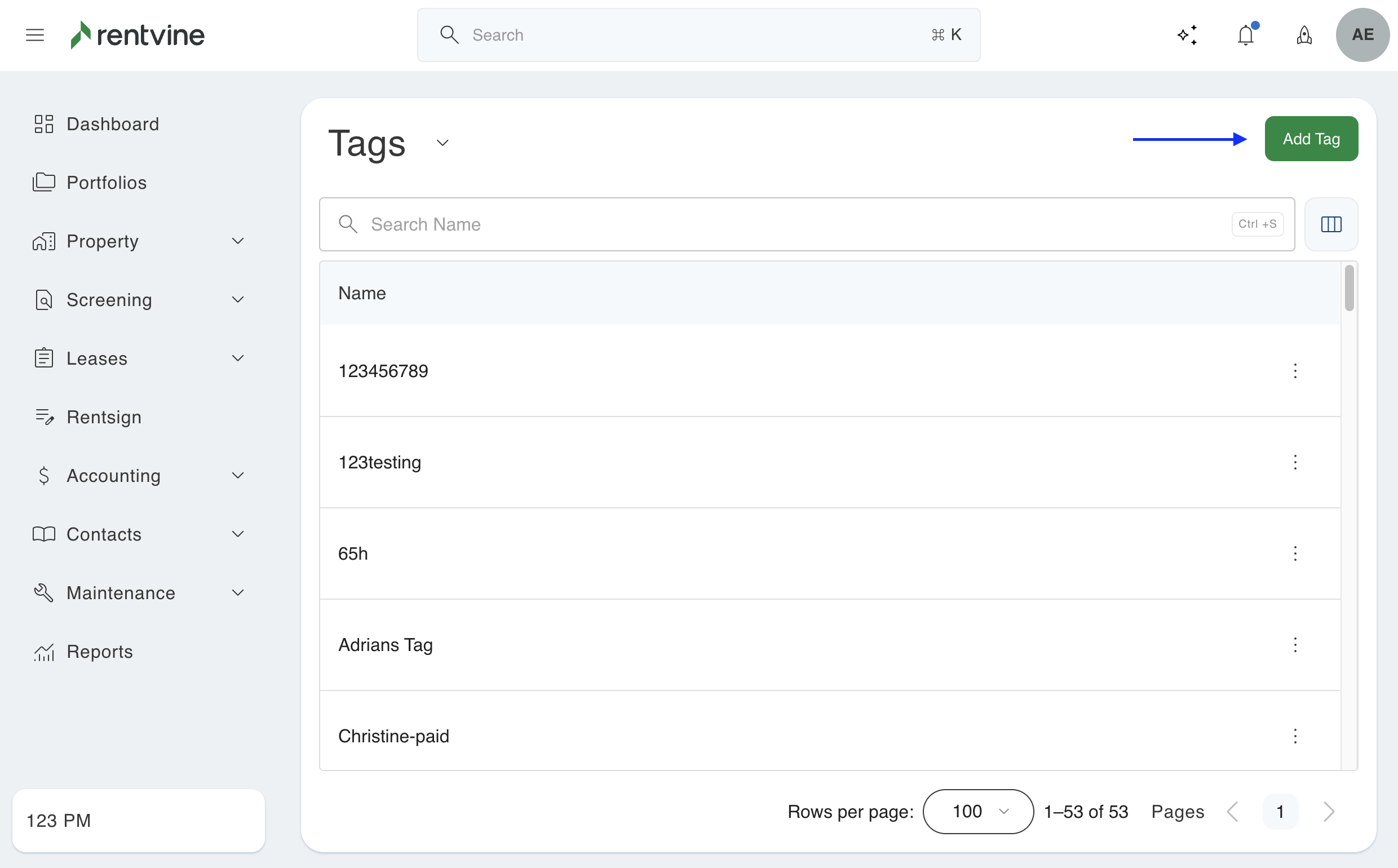Go to Dashboard in sidebar
This screenshot has width=1398, height=868.
pyautogui.click(x=113, y=124)
